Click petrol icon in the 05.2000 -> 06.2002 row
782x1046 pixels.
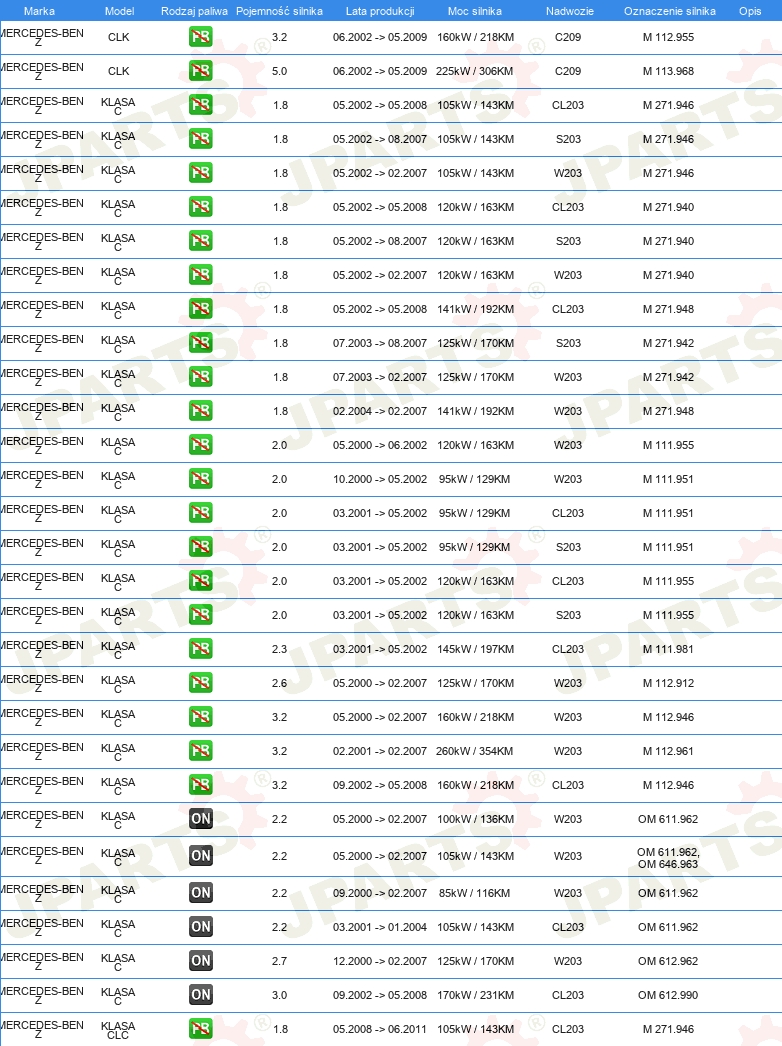pyautogui.click(x=200, y=445)
